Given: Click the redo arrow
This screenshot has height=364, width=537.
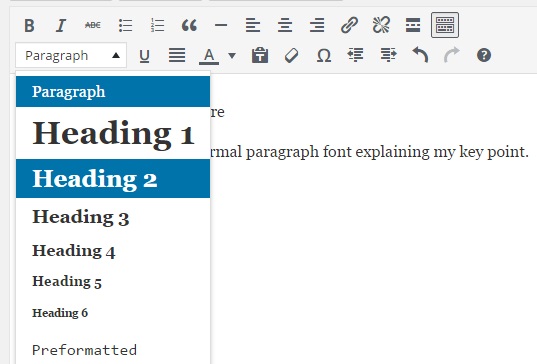Looking at the screenshot, I should [x=452, y=55].
